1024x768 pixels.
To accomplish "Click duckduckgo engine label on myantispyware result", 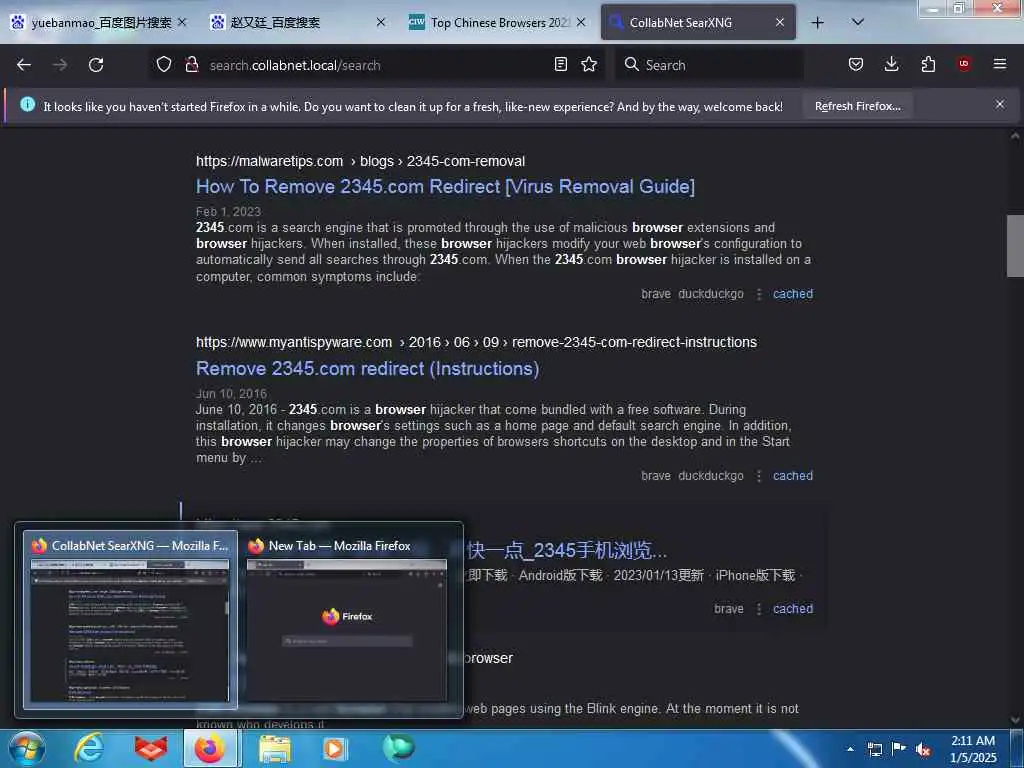I will coord(711,476).
